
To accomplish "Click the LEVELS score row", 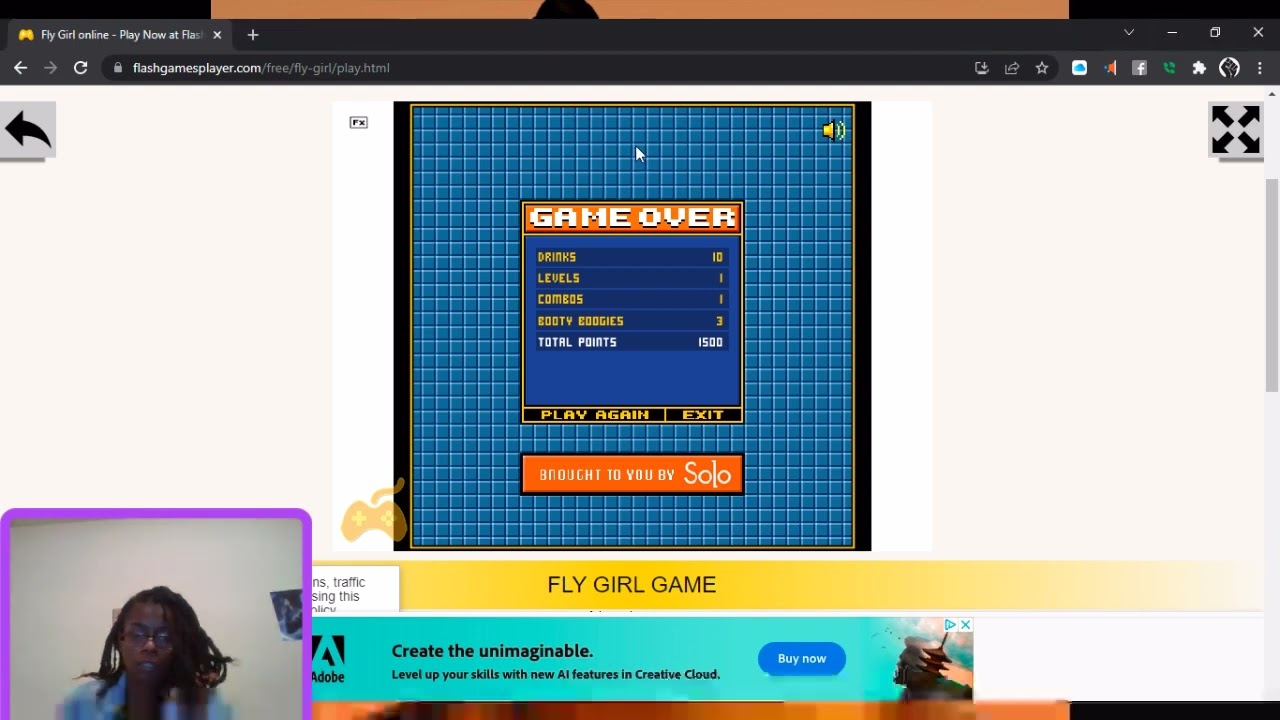I will pos(631,278).
